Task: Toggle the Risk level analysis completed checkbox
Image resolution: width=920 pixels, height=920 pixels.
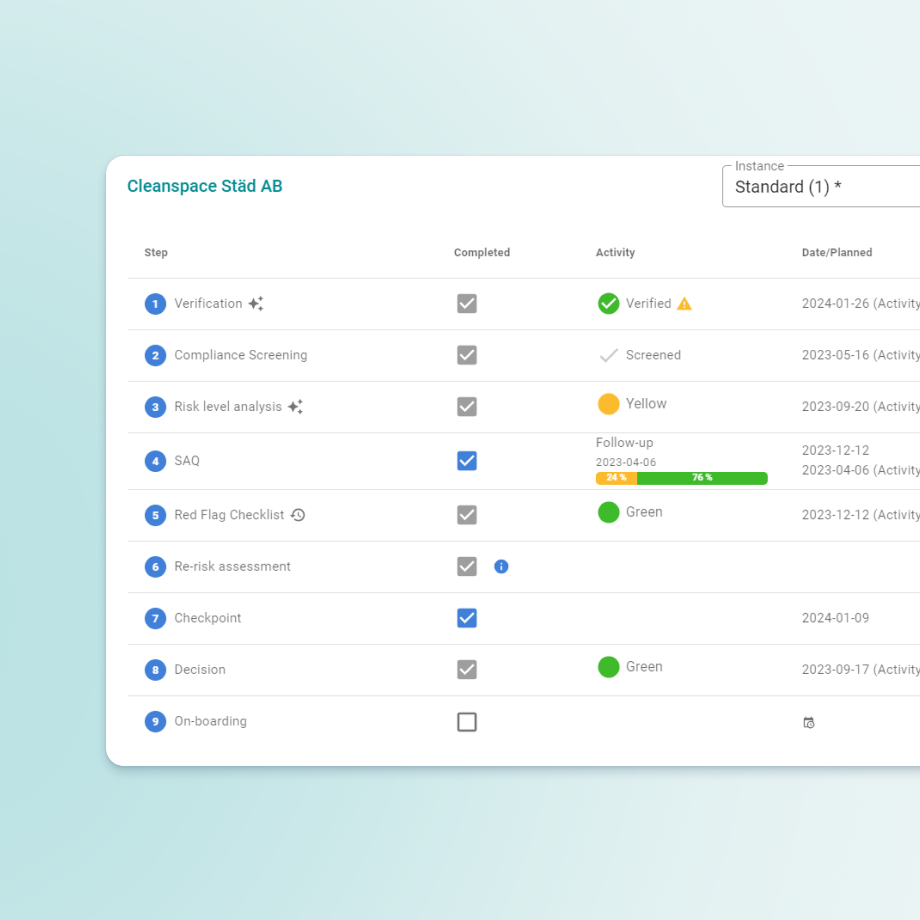Action: click(467, 407)
